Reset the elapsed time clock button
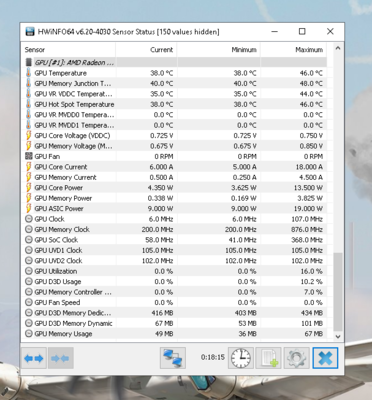This screenshot has width=372, height=400. point(241,358)
